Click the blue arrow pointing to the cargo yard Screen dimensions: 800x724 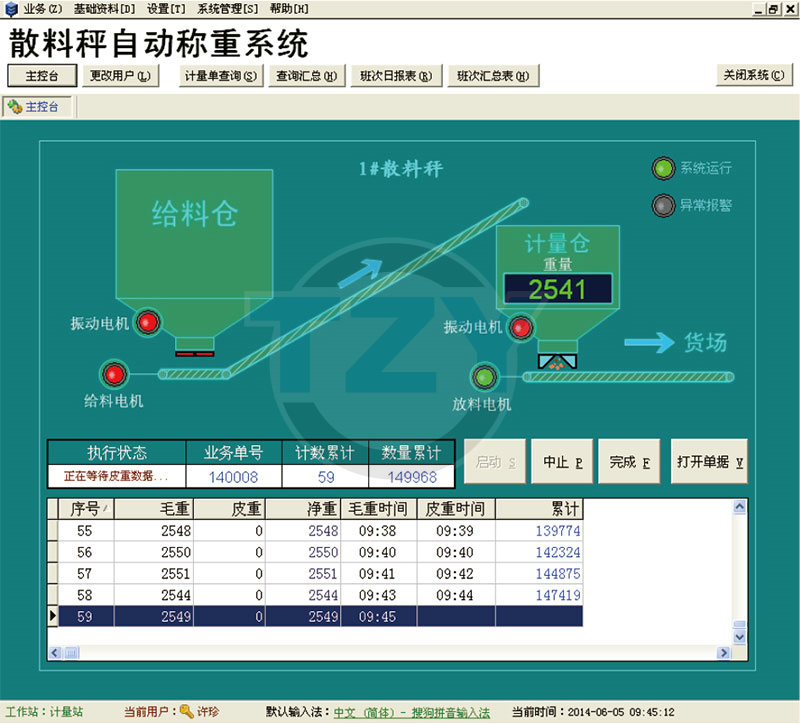coord(649,343)
